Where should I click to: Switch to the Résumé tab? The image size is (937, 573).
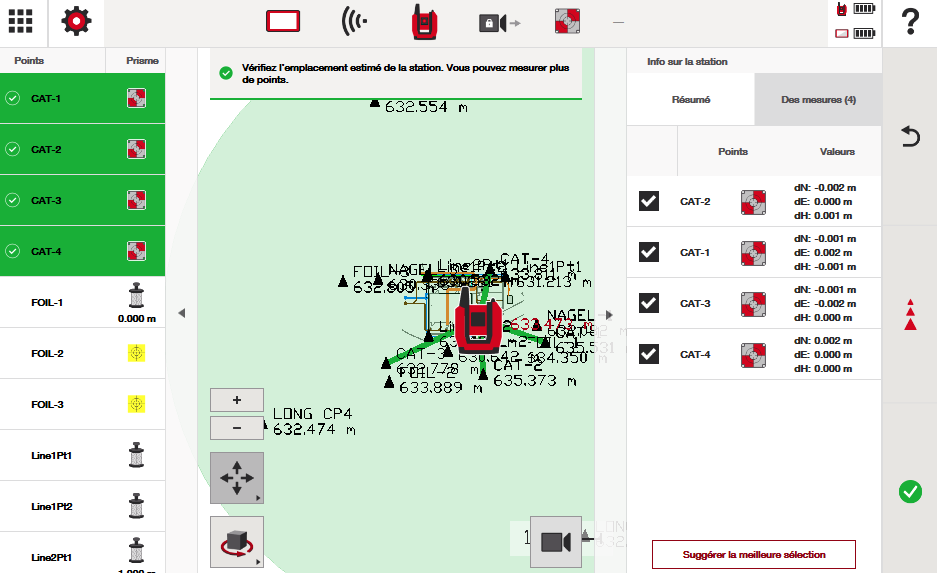pyautogui.click(x=691, y=100)
